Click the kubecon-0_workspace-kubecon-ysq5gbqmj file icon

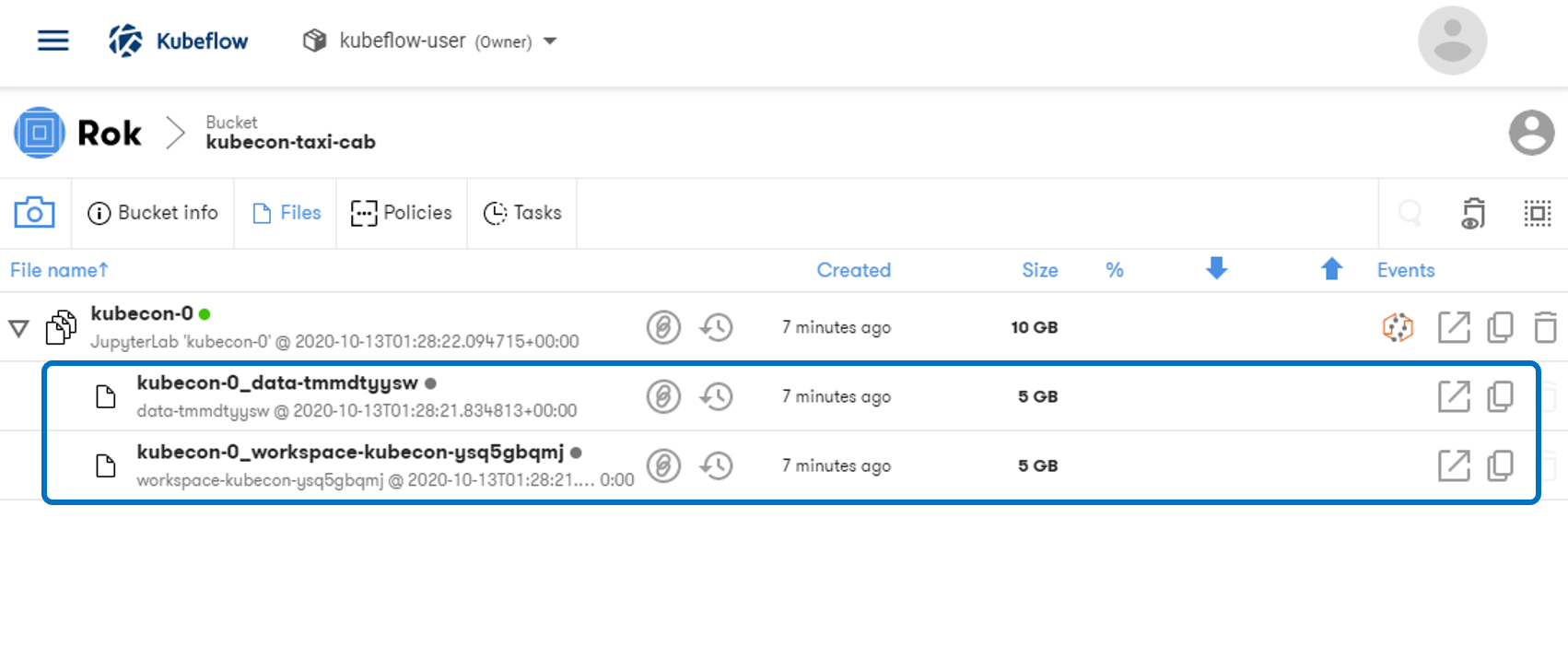[x=106, y=466]
